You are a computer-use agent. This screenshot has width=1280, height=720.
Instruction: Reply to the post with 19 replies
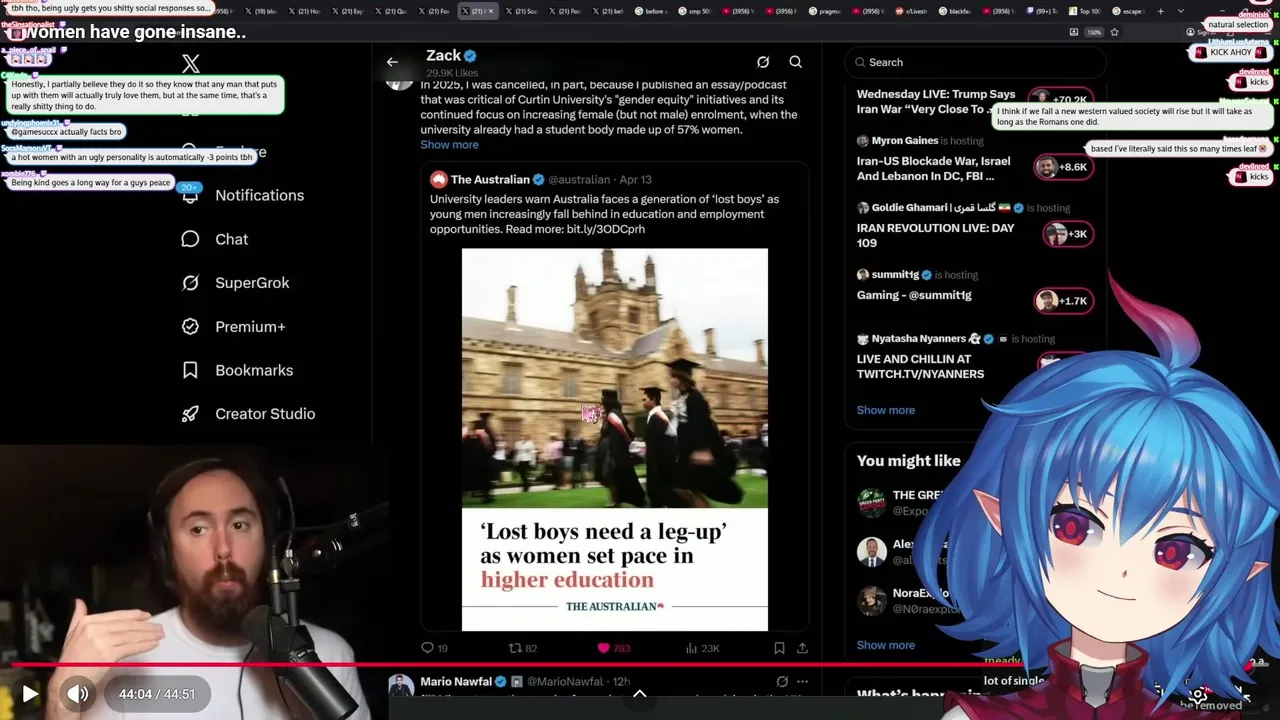[435, 648]
